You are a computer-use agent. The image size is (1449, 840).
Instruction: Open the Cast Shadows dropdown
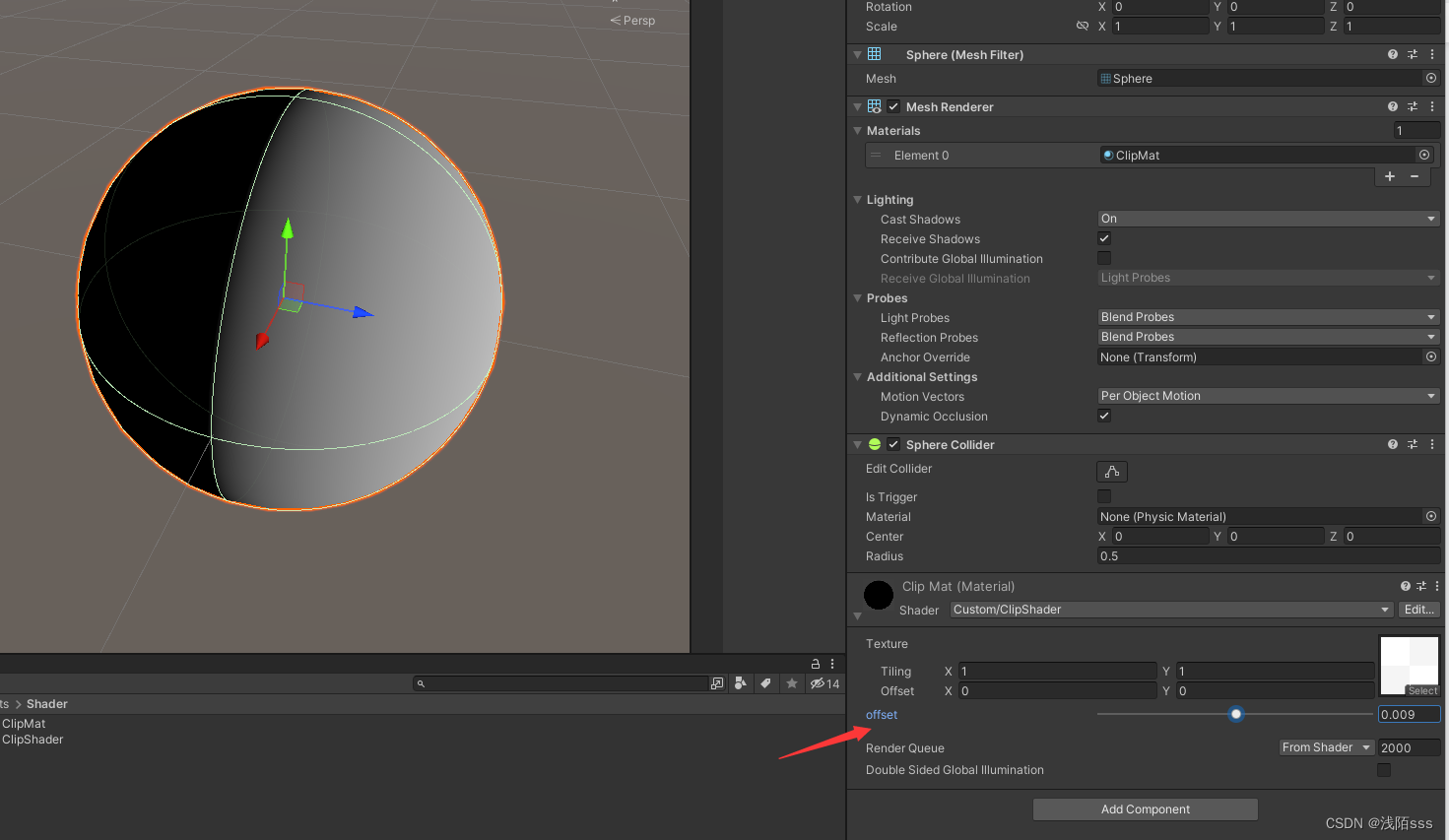tap(1267, 218)
